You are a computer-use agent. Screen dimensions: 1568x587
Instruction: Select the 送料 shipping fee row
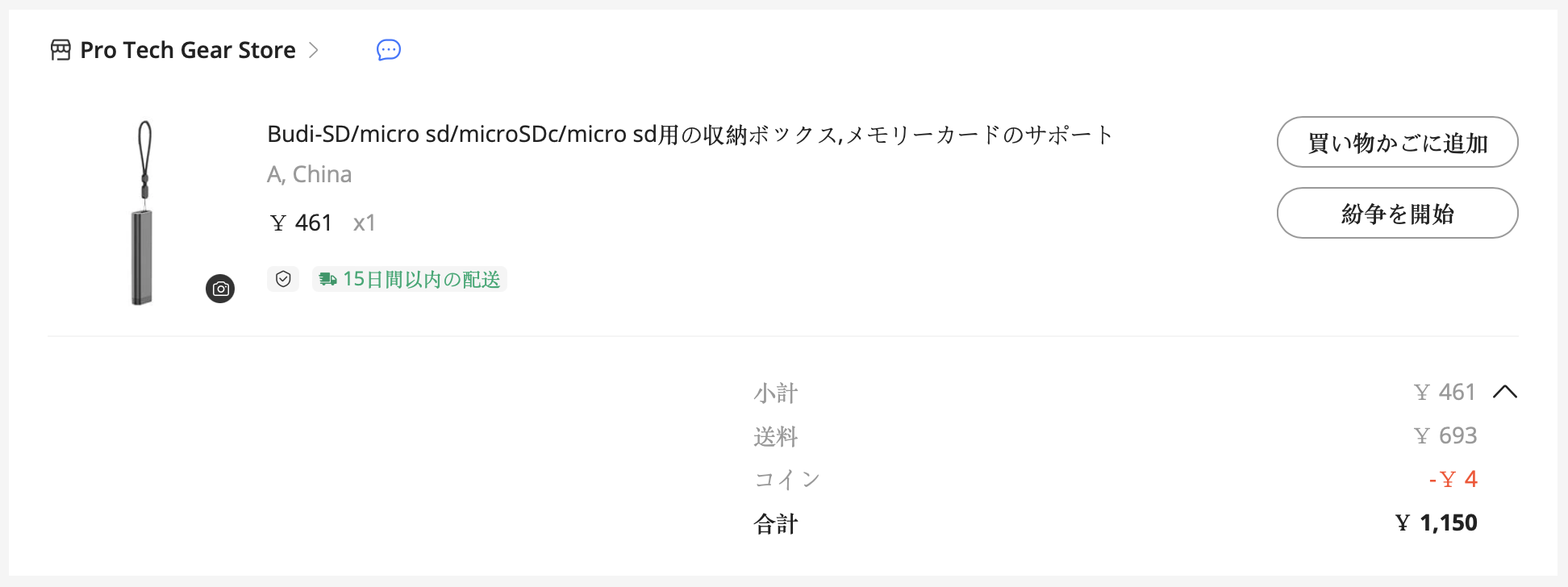[x=776, y=436]
